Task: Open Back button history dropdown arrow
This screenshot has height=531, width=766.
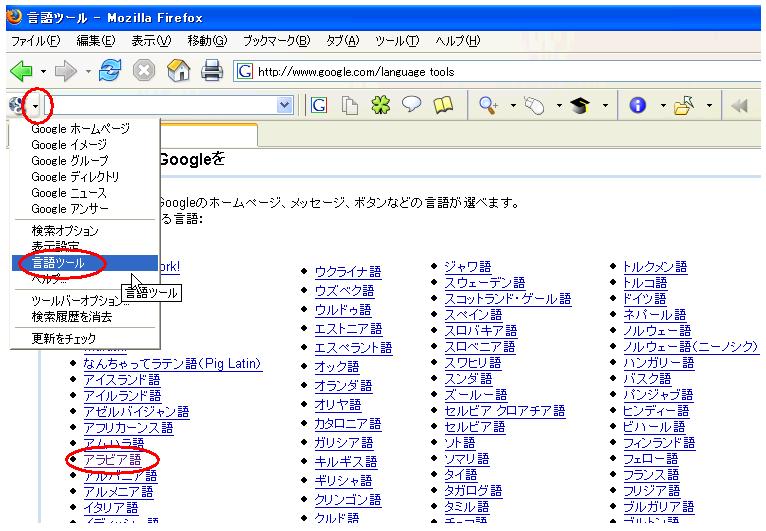Action: pos(43,72)
